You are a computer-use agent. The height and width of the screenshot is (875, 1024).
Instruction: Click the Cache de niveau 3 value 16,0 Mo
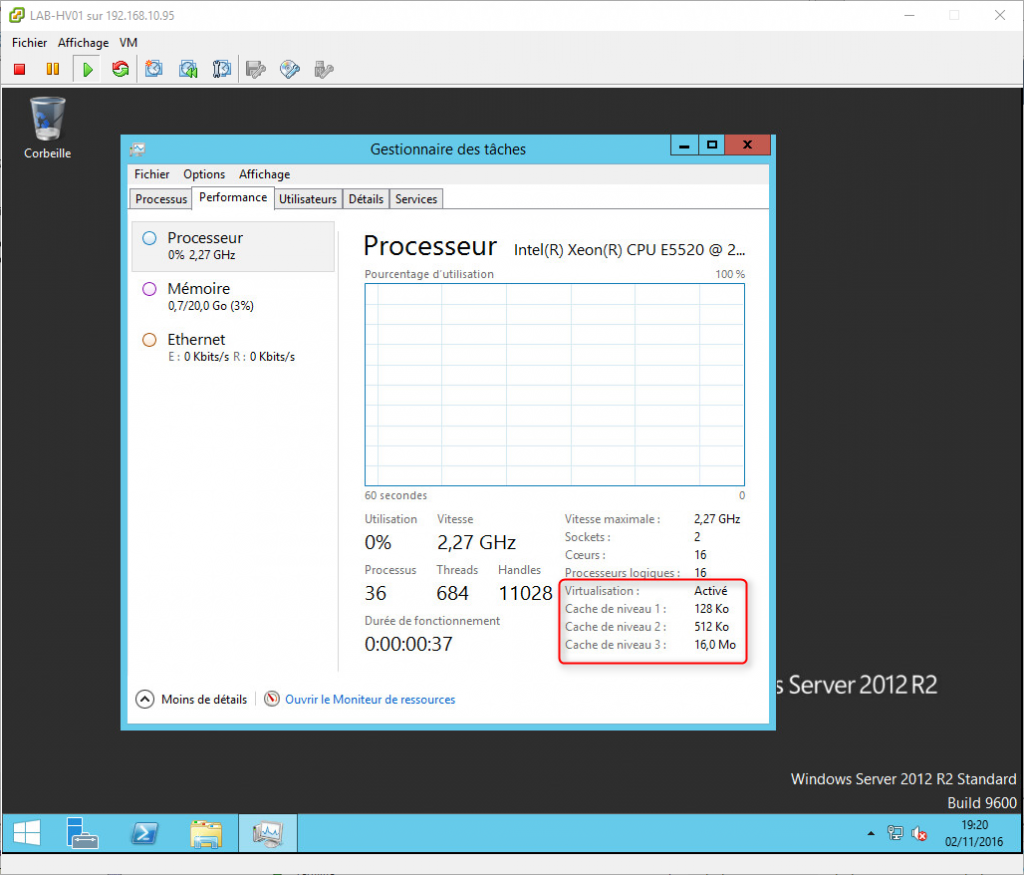coord(715,644)
